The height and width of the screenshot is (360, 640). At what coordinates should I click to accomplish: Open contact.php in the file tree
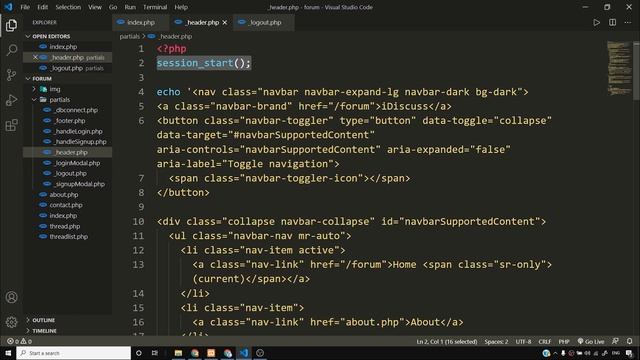pos(67,205)
